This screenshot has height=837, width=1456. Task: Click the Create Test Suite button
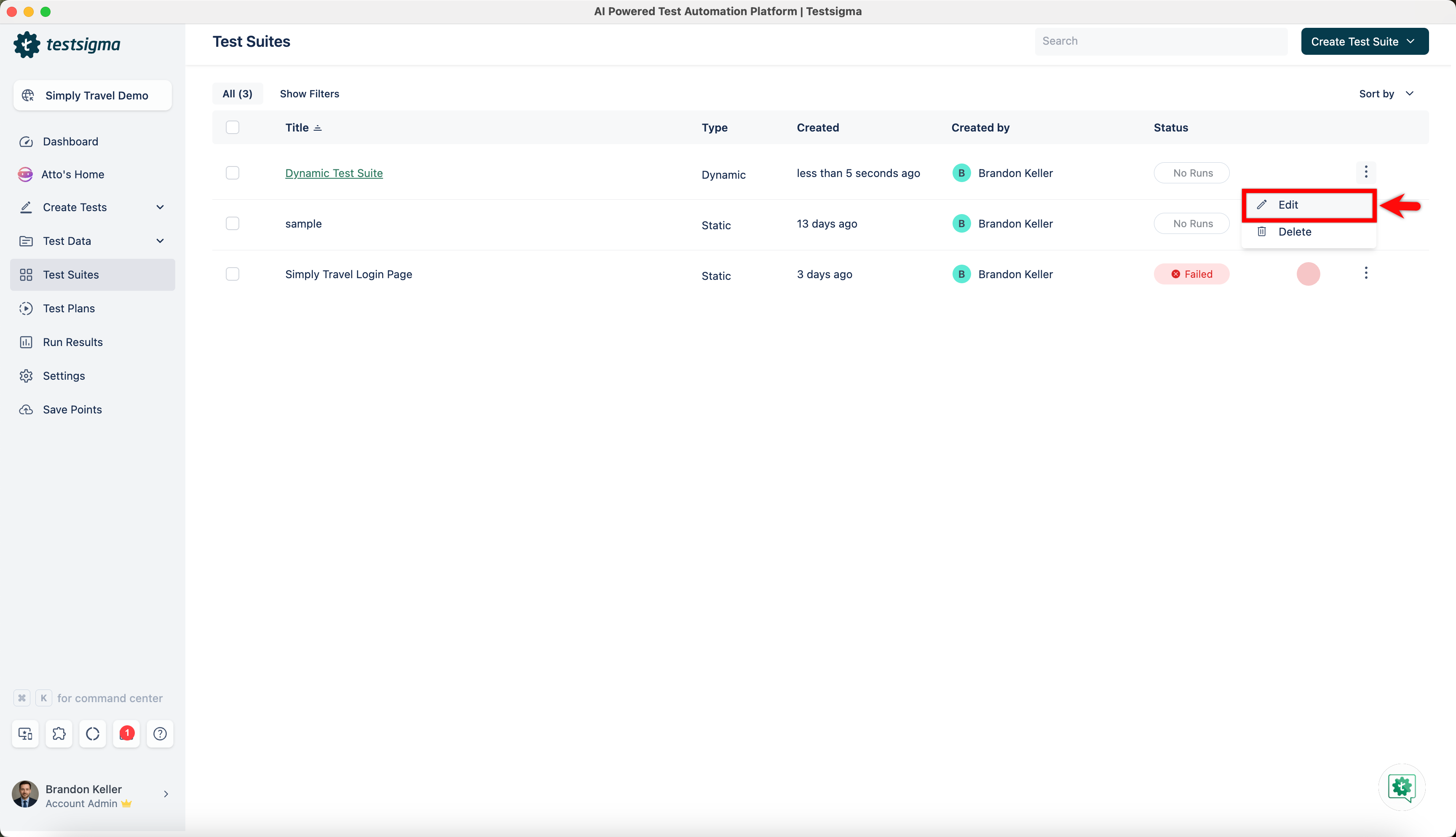1365,41
